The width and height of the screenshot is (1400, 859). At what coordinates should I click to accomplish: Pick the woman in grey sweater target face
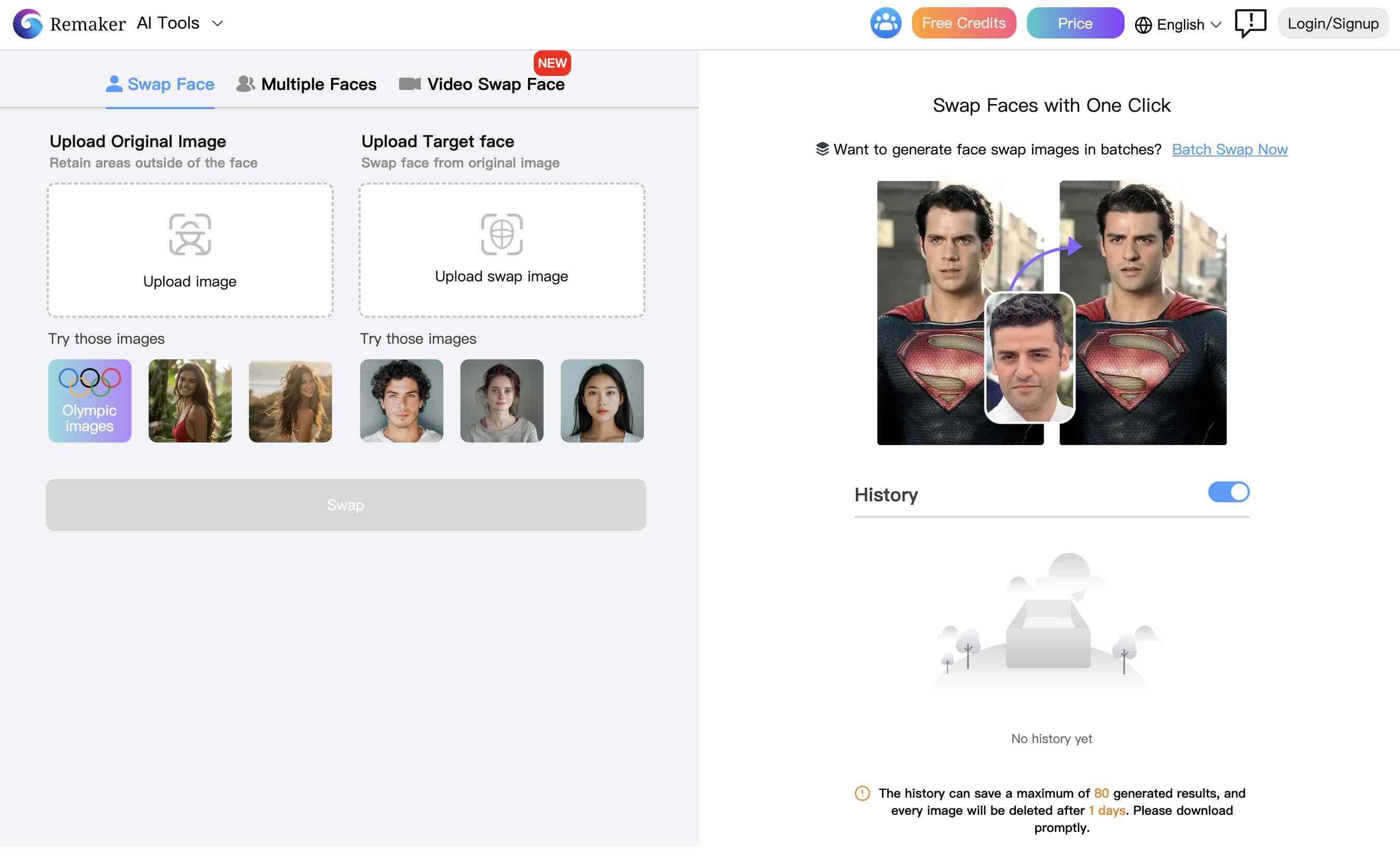[x=501, y=401]
